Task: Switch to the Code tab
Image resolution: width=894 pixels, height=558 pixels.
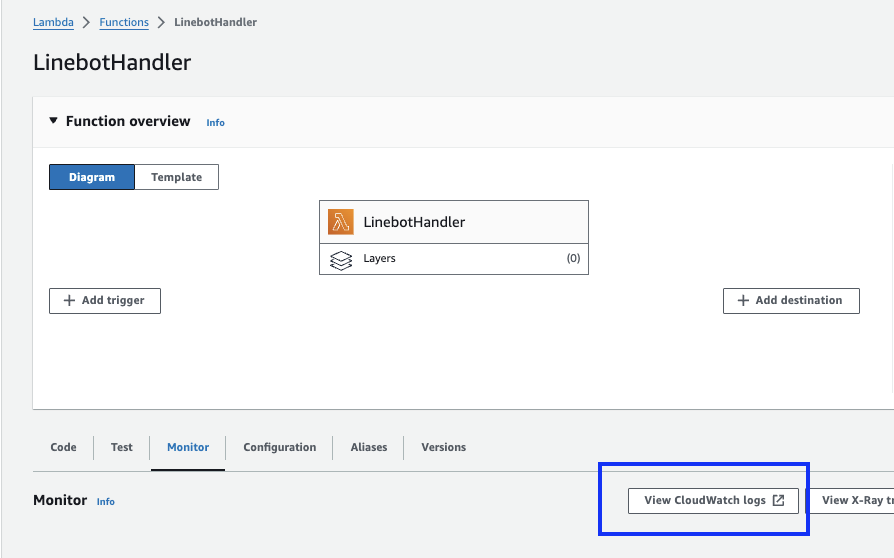Action: pos(63,447)
